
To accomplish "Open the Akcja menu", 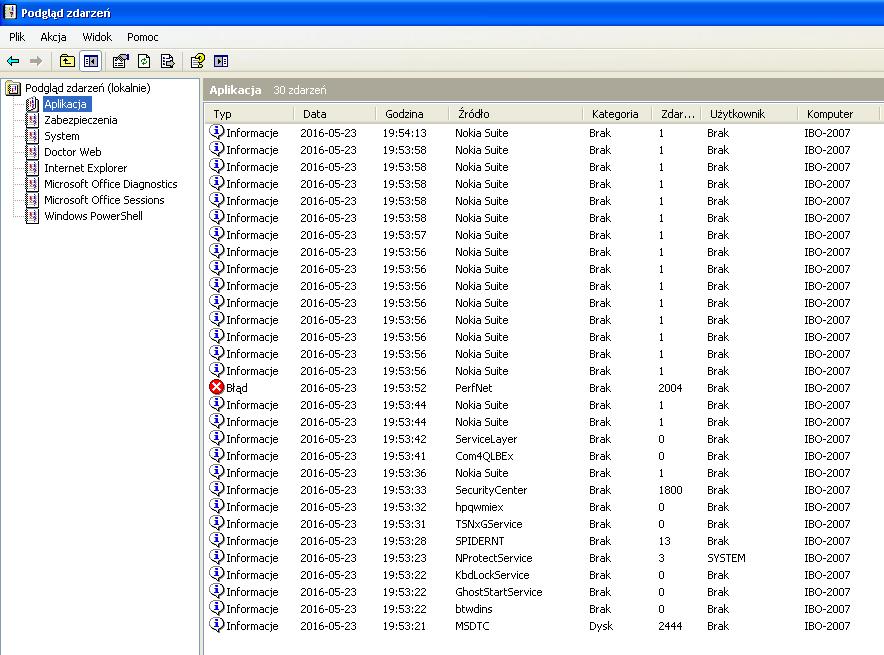I will coord(54,37).
